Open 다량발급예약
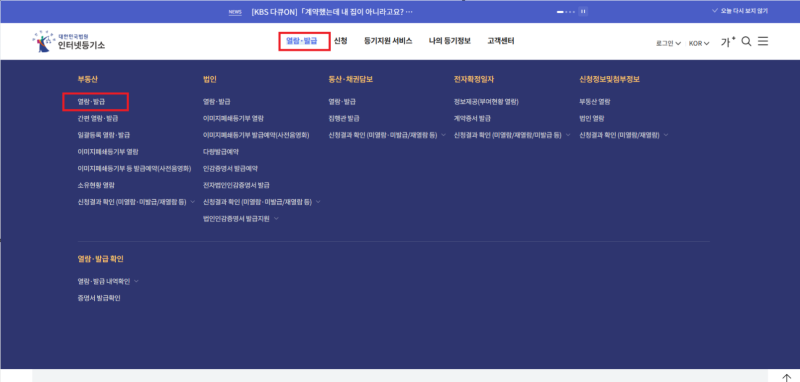The image size is (800, 382). [x=221, y=152]
